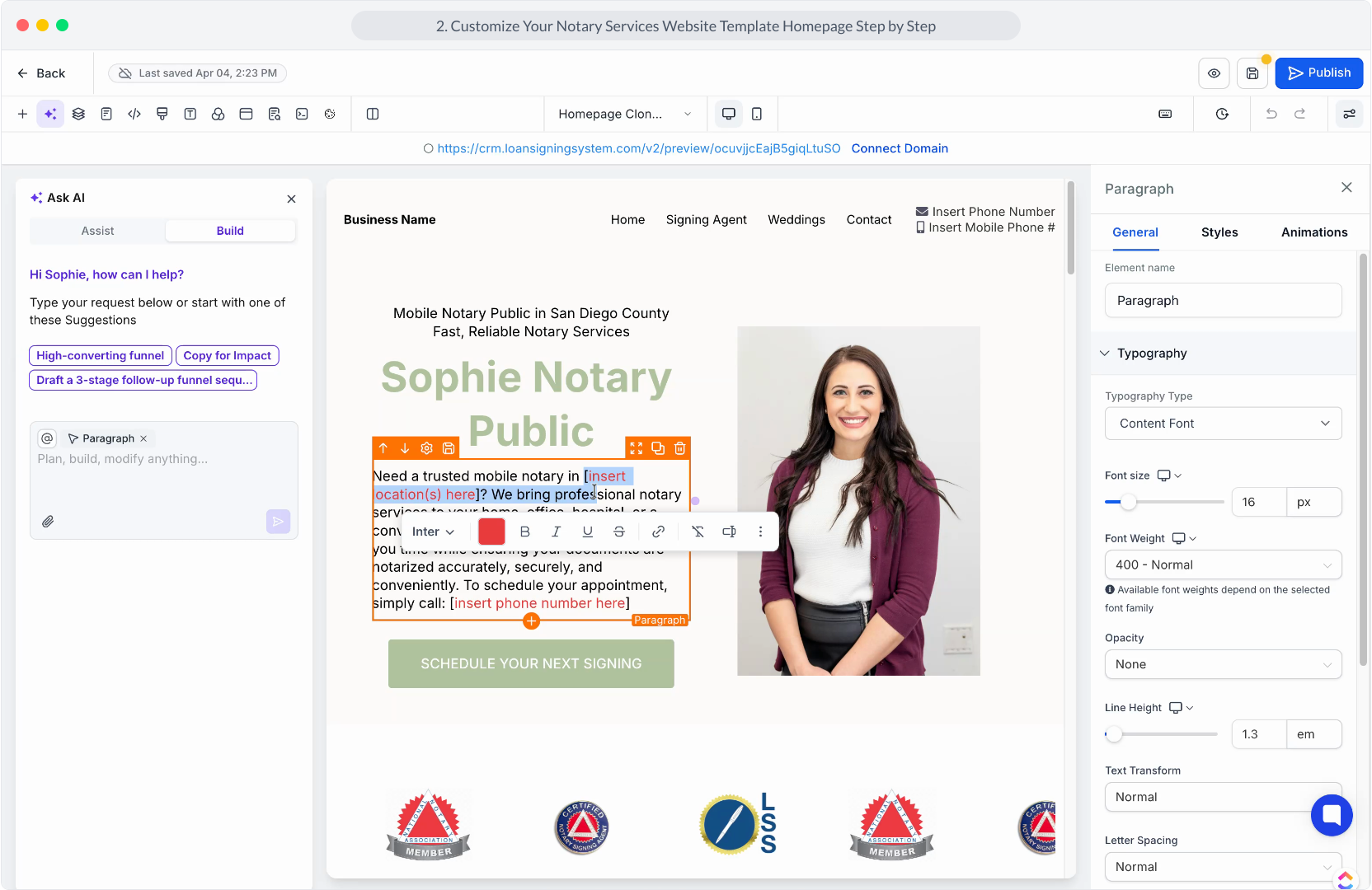Move the paragraph down with the arrow icon

[x=405, y=448]
